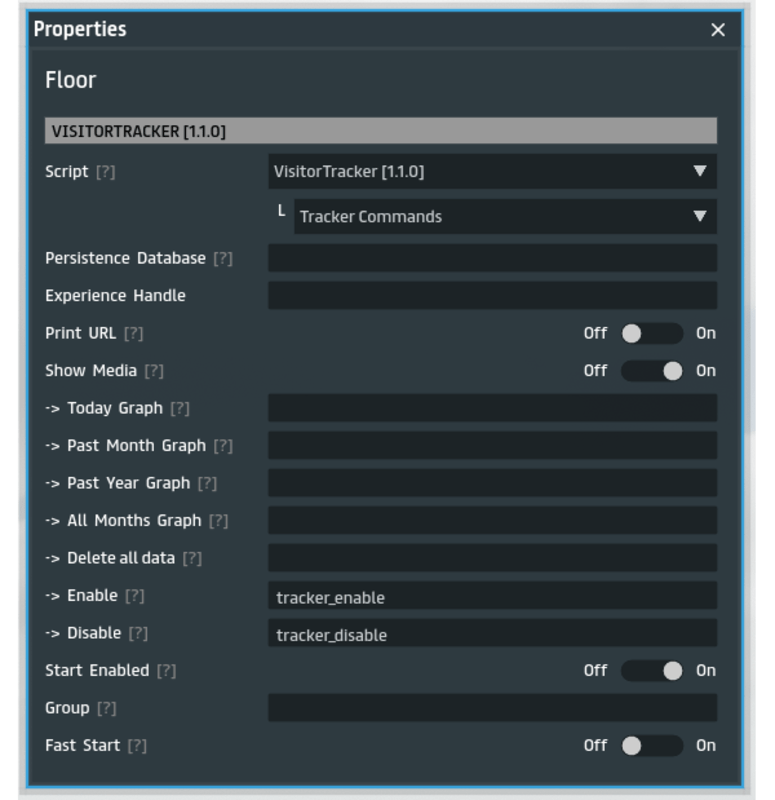Turn off the Show Media switch
The width and height of the screenshot is (775, 800).
click(x=651, y=371)
